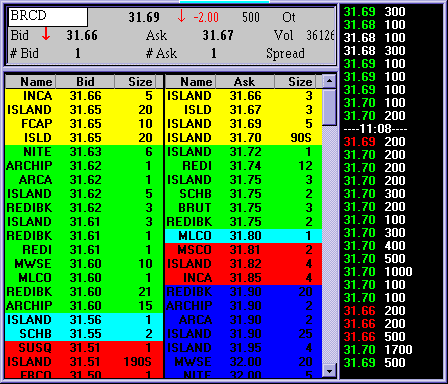Click the 31.70 1700 print in the trade tape
The height and width of the screenshot is (384, 448).
[378, 350]
